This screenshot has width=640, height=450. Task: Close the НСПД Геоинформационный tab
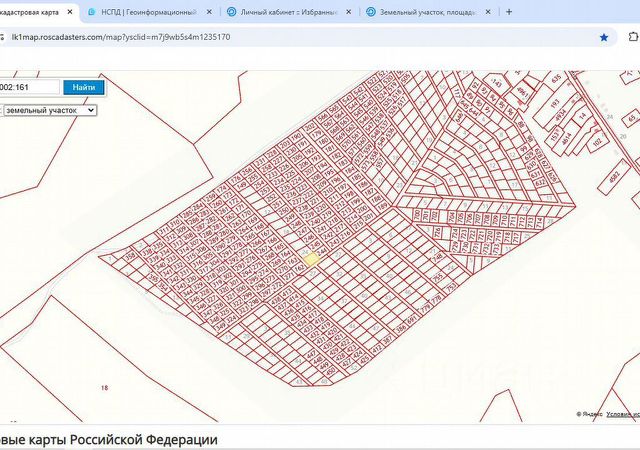210,12
